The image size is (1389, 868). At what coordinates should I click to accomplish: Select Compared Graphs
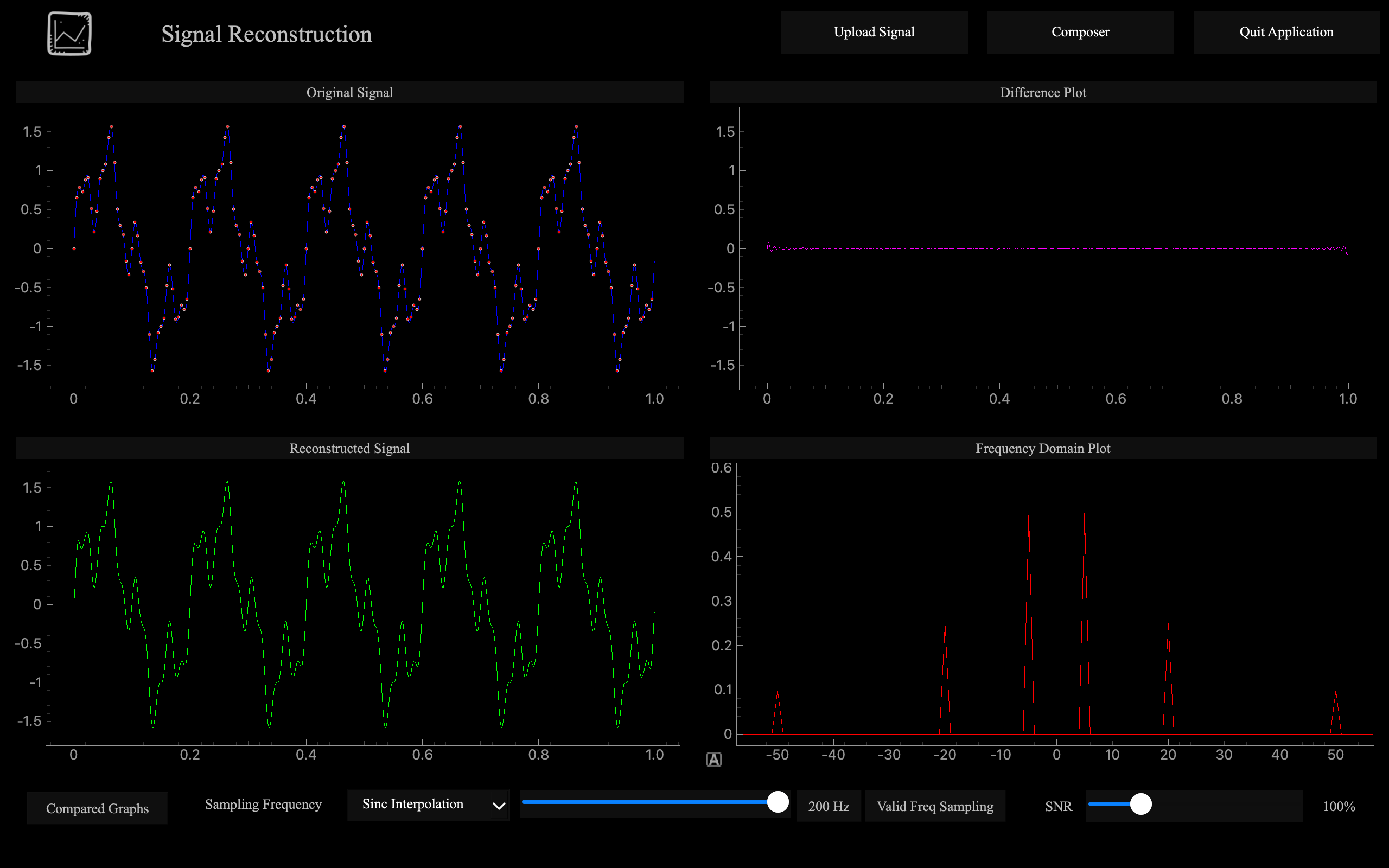coord(97,808)
